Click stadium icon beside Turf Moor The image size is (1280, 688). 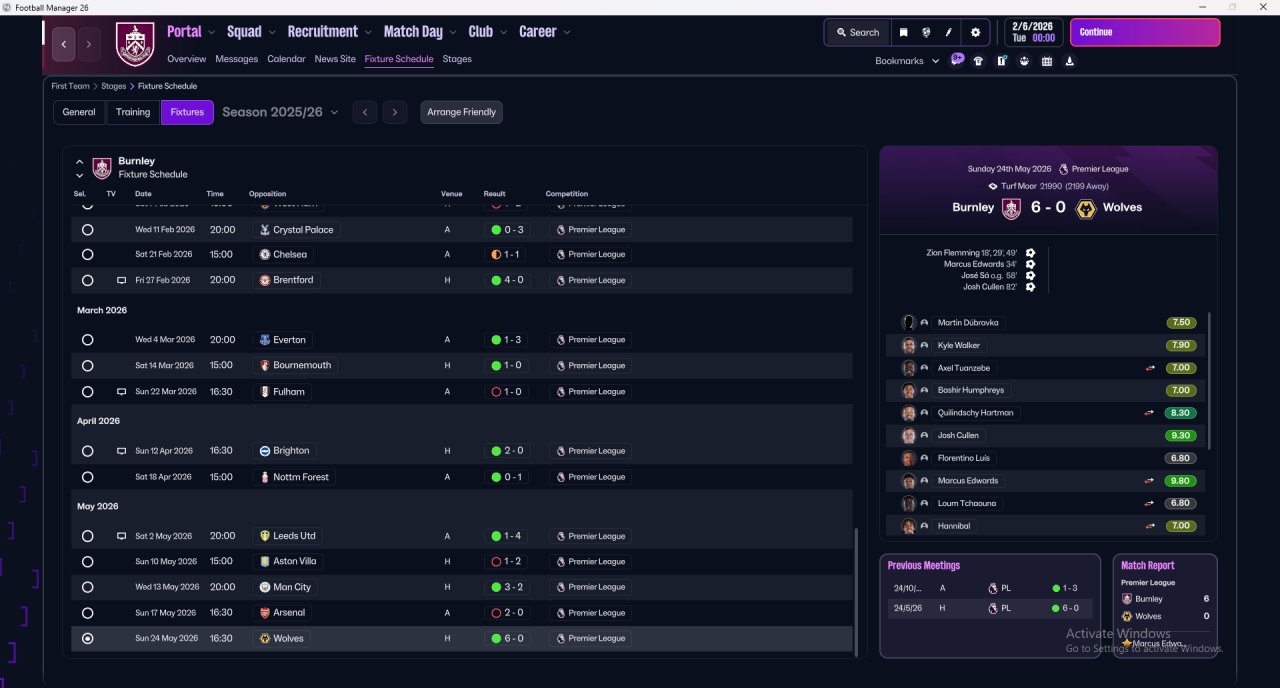tap(993, 186)
